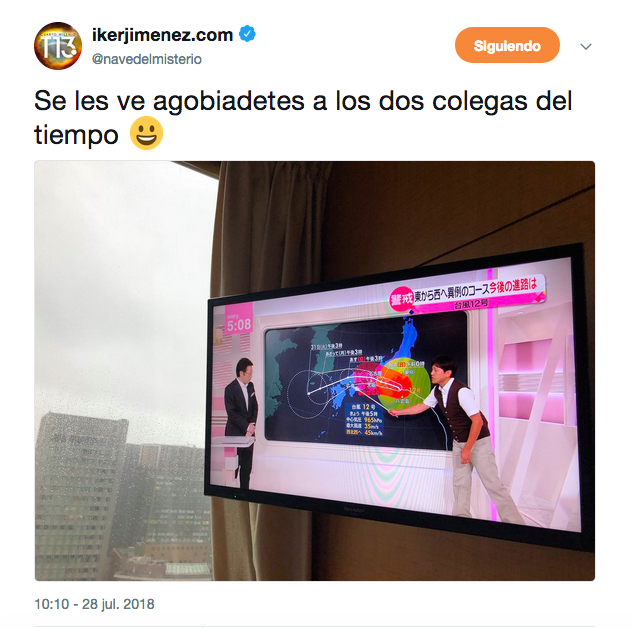Click the 5:08 clock on the TV
632x628 pixels.
point(239,324)
